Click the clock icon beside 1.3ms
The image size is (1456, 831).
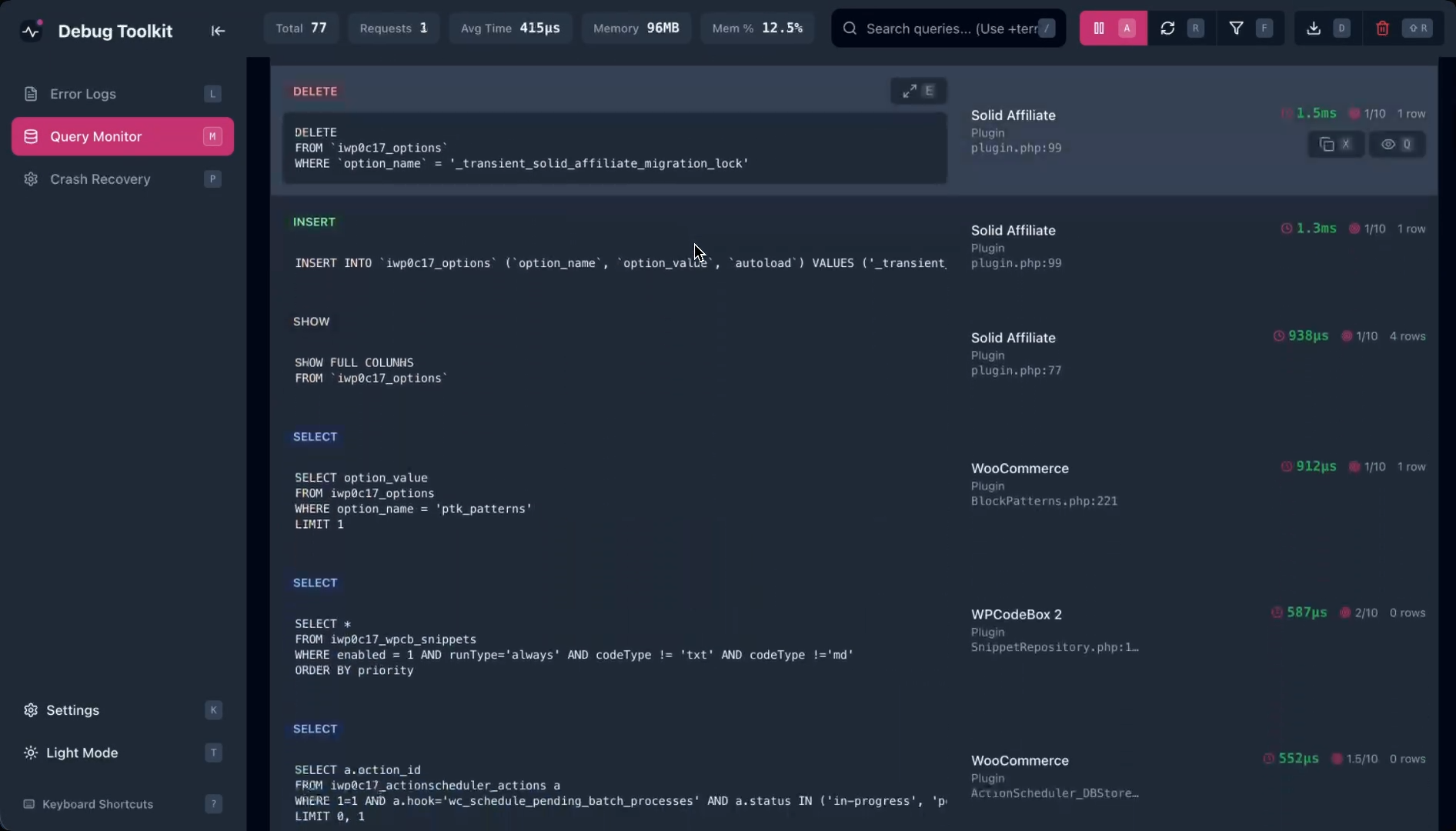pos(1286,229)
